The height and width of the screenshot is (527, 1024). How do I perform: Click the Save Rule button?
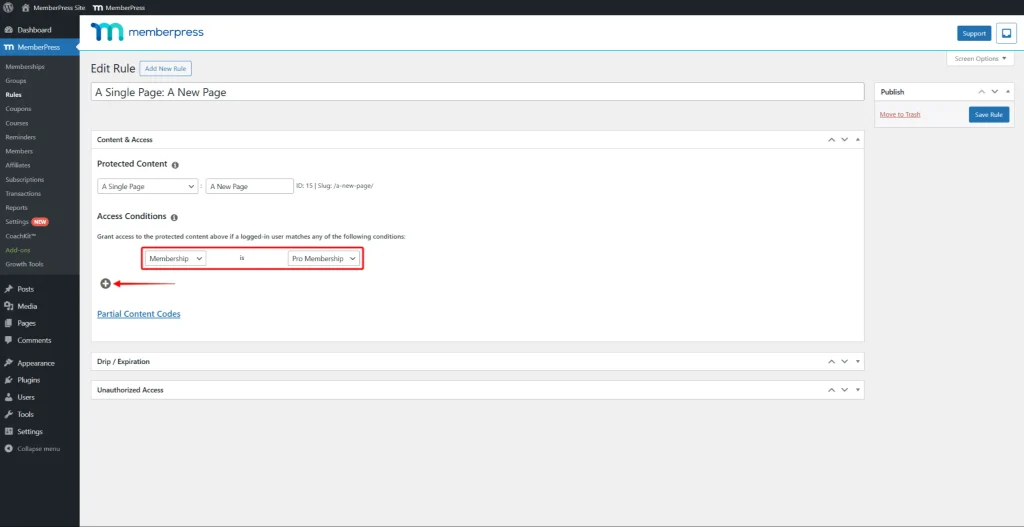[x=989, y=114]
